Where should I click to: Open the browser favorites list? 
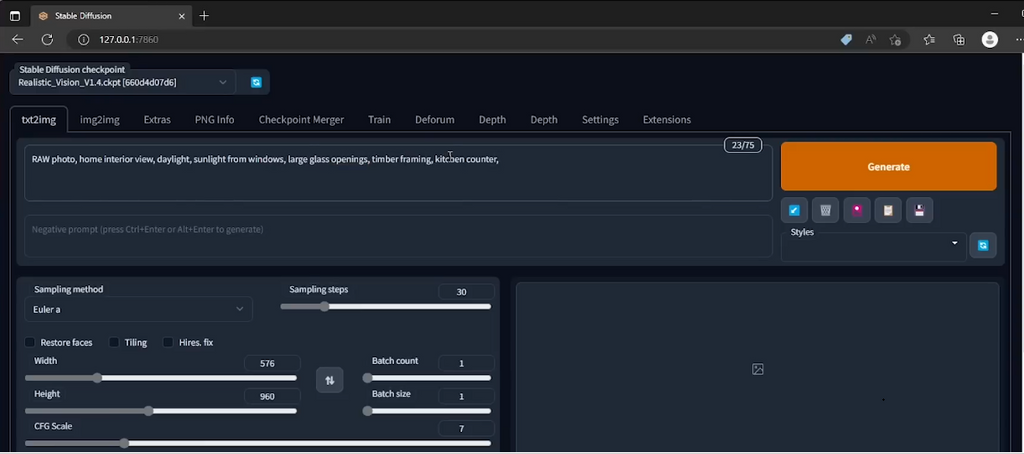click(929, 40)
